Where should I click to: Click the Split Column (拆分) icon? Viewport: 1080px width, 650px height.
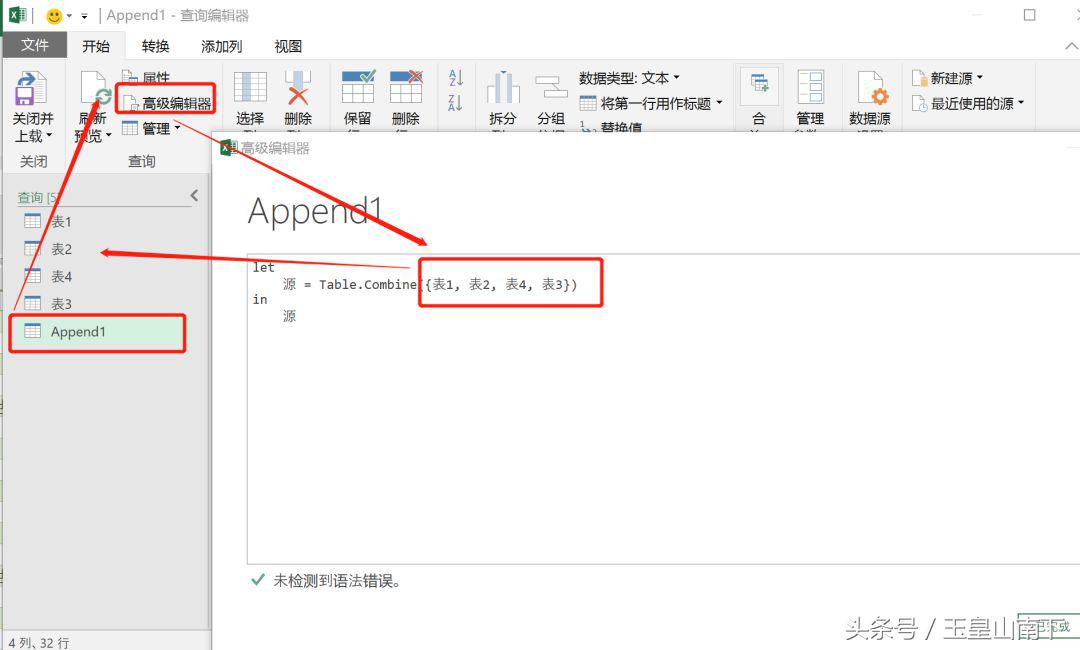503,87
